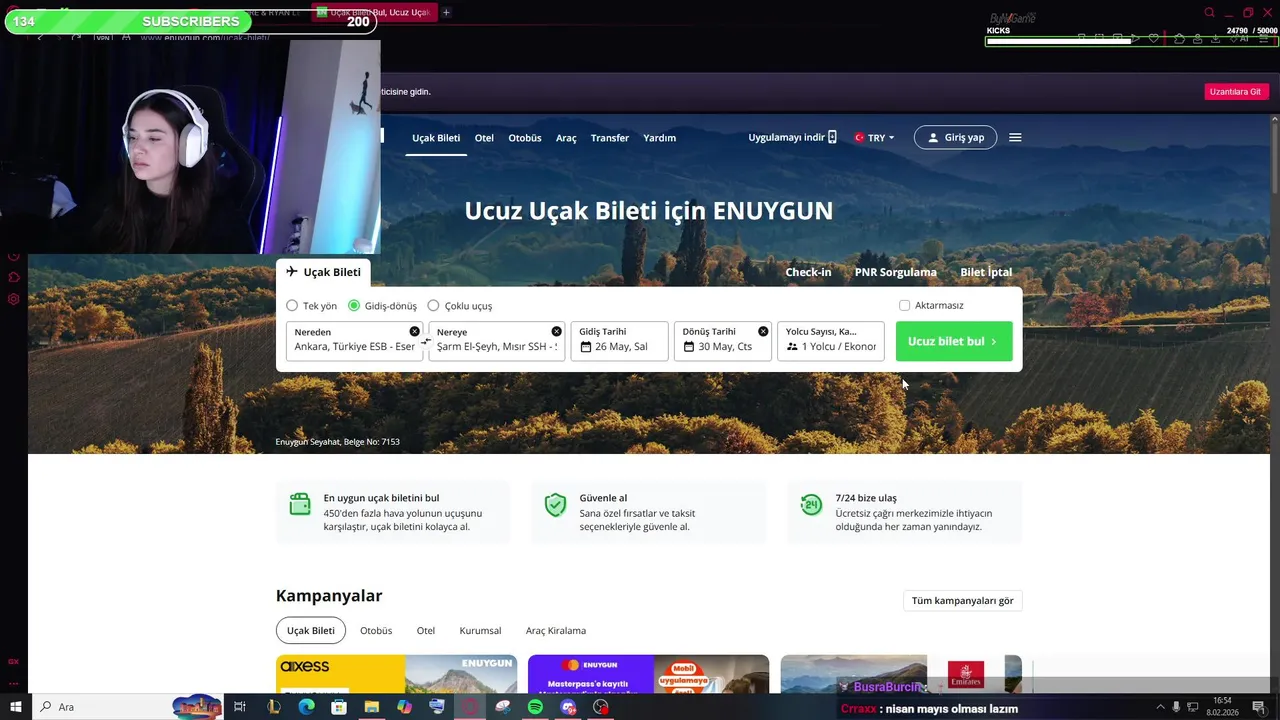Open a new browser tab
1280x720 pixels.
pos(446,12)
